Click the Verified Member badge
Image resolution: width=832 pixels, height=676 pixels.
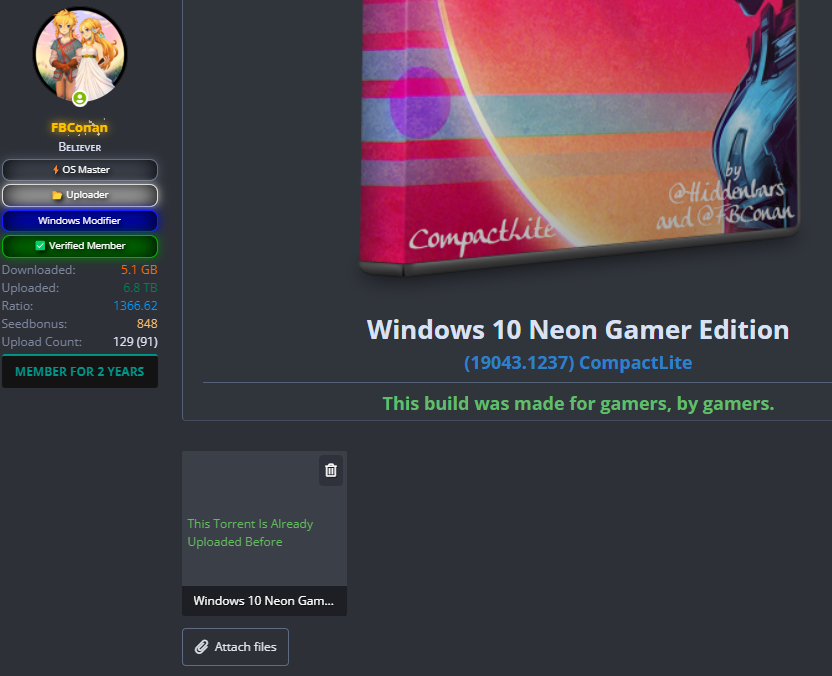click(x=80, y=246)
